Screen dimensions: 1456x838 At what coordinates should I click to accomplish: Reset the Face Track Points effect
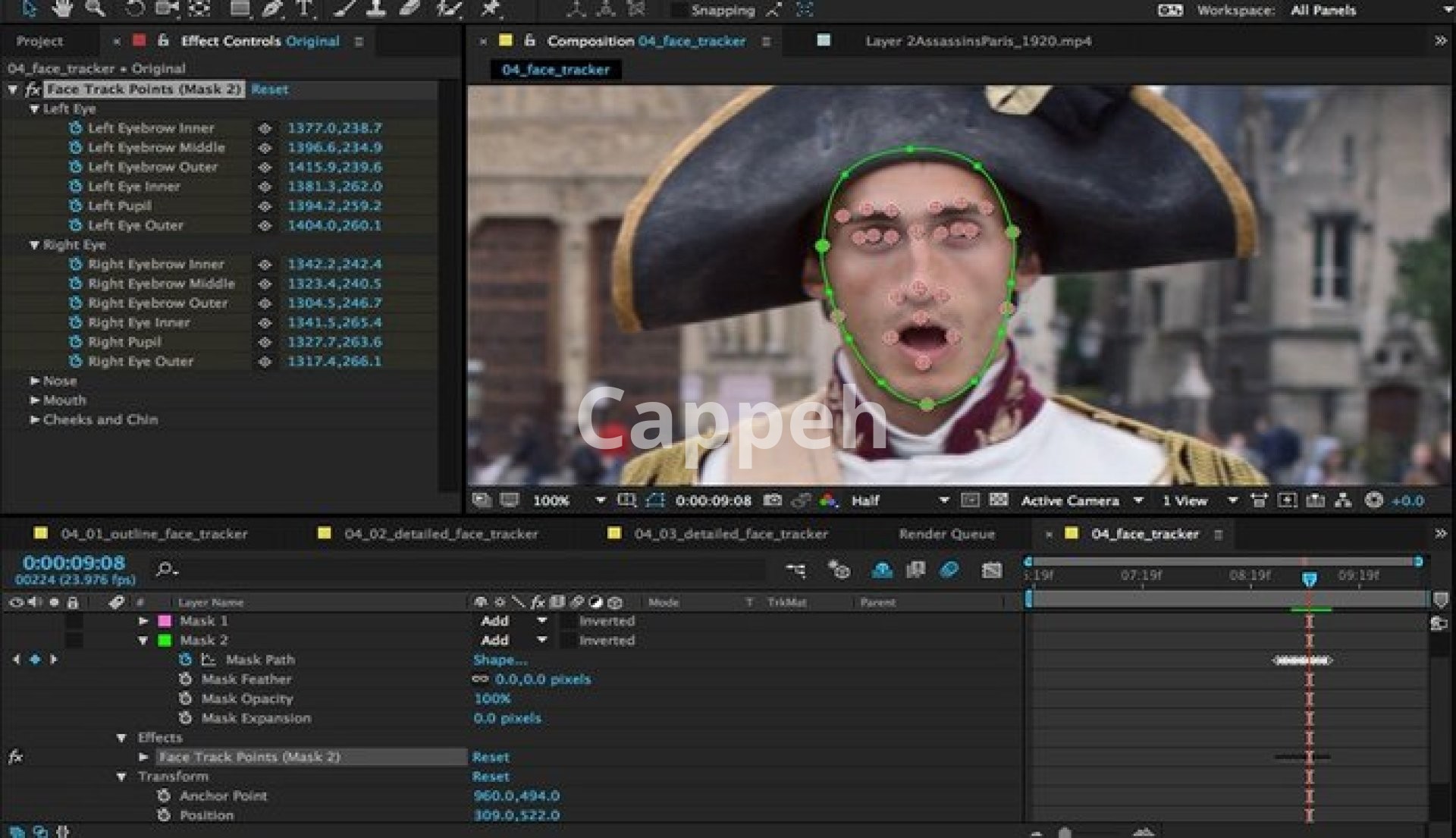click(x=269, y=89)
